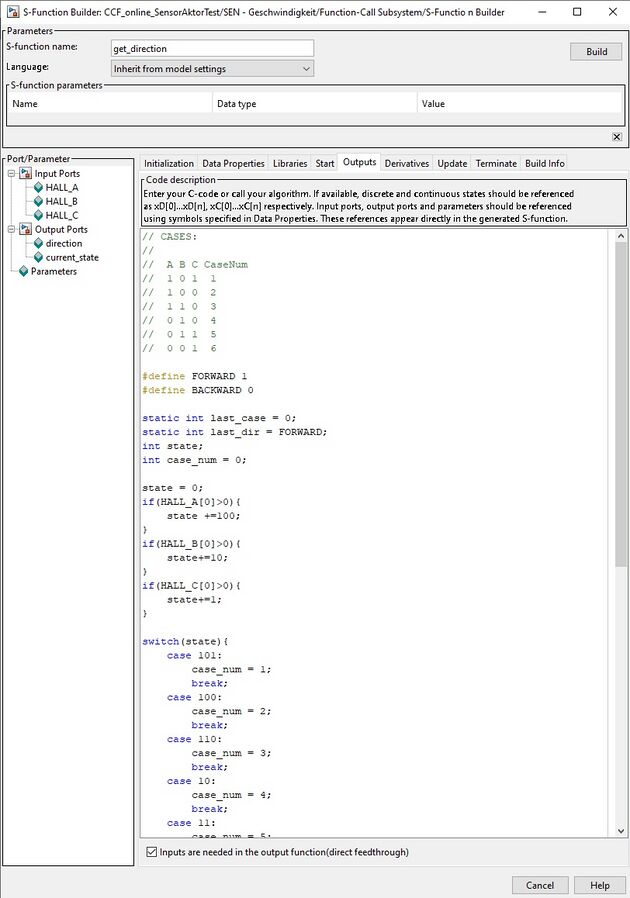The image size is (630, 898).
Task: Click the direction output port icon
Action: [38, 244]
